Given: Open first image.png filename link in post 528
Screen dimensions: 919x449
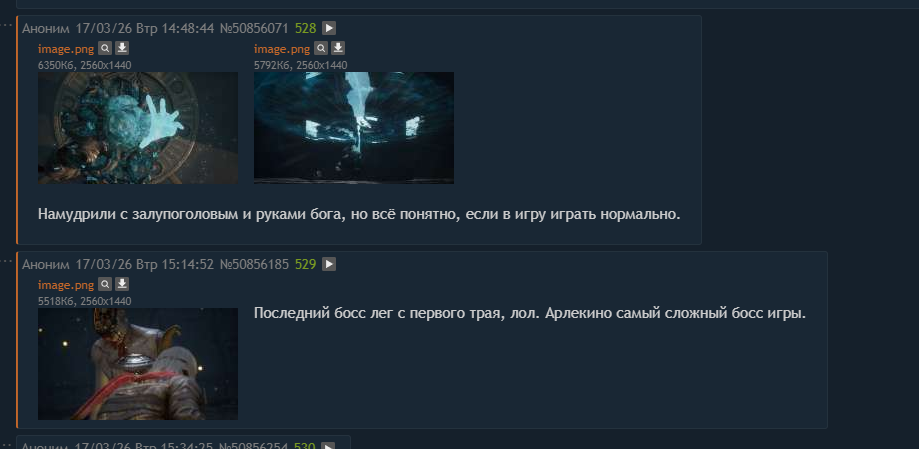Looking at the screenshot, I should click(66, 49).
